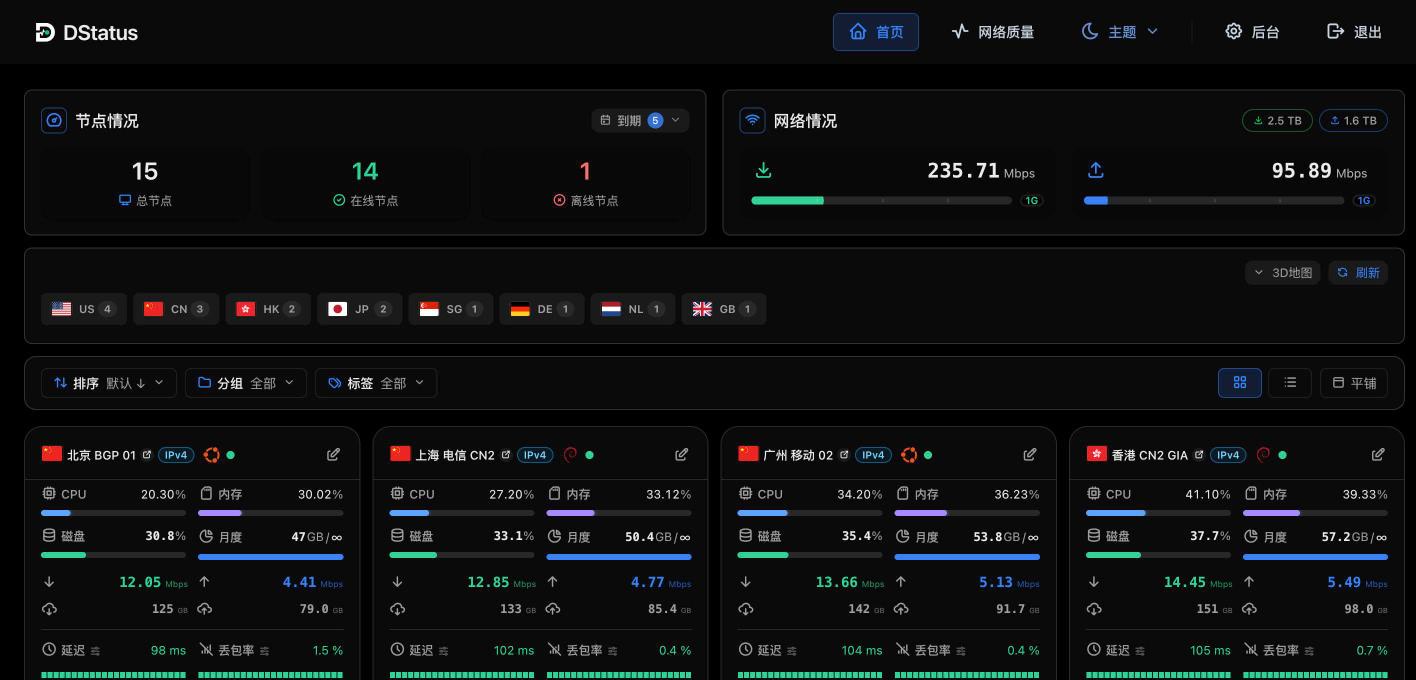Click 延迟 settings icon on 上海 电信 CN2

coord(443,651)
